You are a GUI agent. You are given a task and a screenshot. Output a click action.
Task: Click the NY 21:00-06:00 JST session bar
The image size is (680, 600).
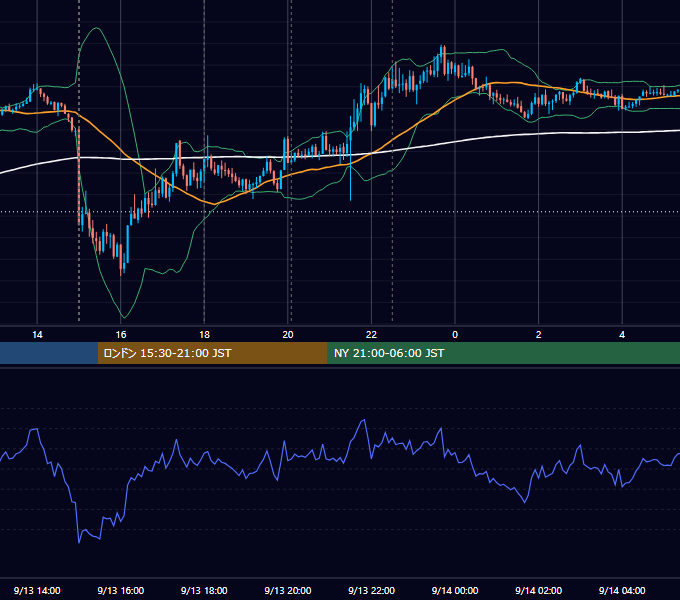click(503, 353)
